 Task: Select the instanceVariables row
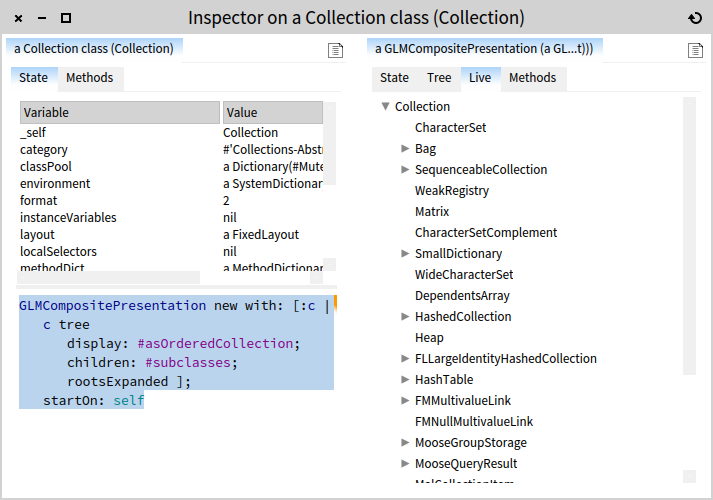[x=171, y=218]
